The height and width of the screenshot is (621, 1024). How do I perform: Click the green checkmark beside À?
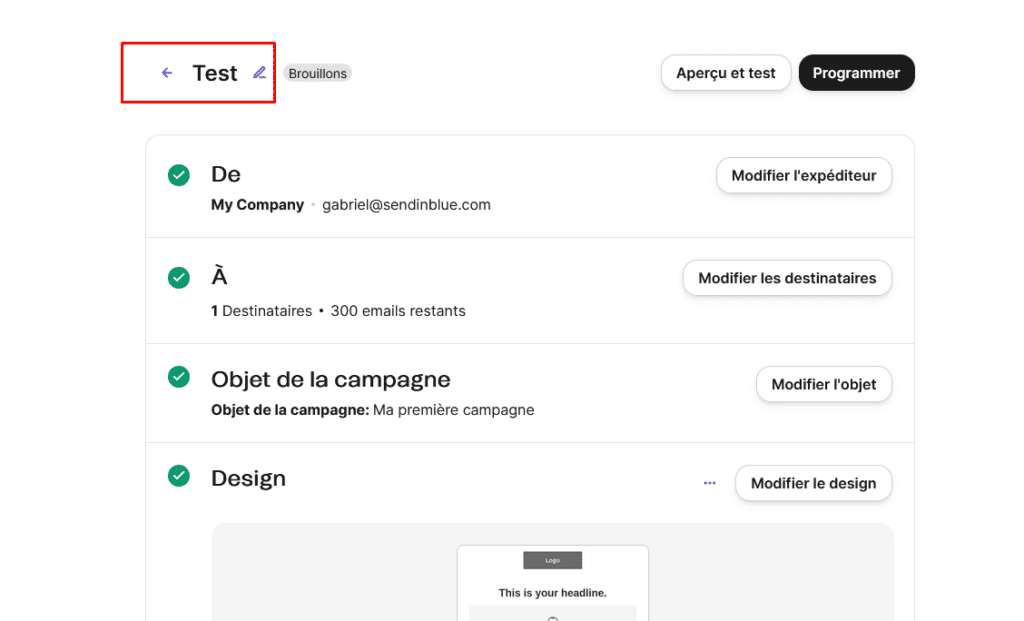point(178,278)
